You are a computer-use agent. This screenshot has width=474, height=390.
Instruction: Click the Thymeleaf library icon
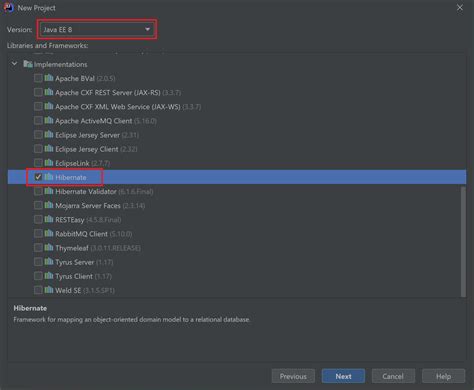pyautogui.click(x=49, y=247)
